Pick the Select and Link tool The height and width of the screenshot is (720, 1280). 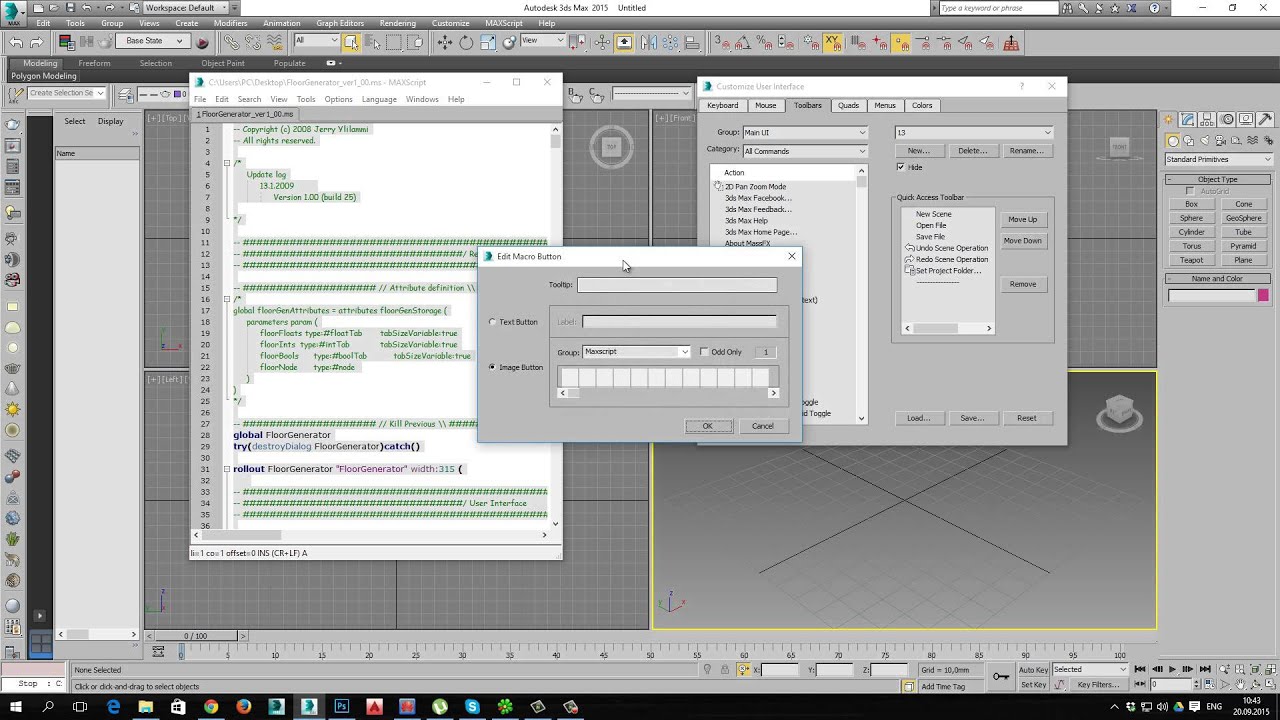click(x=231, y=42)
